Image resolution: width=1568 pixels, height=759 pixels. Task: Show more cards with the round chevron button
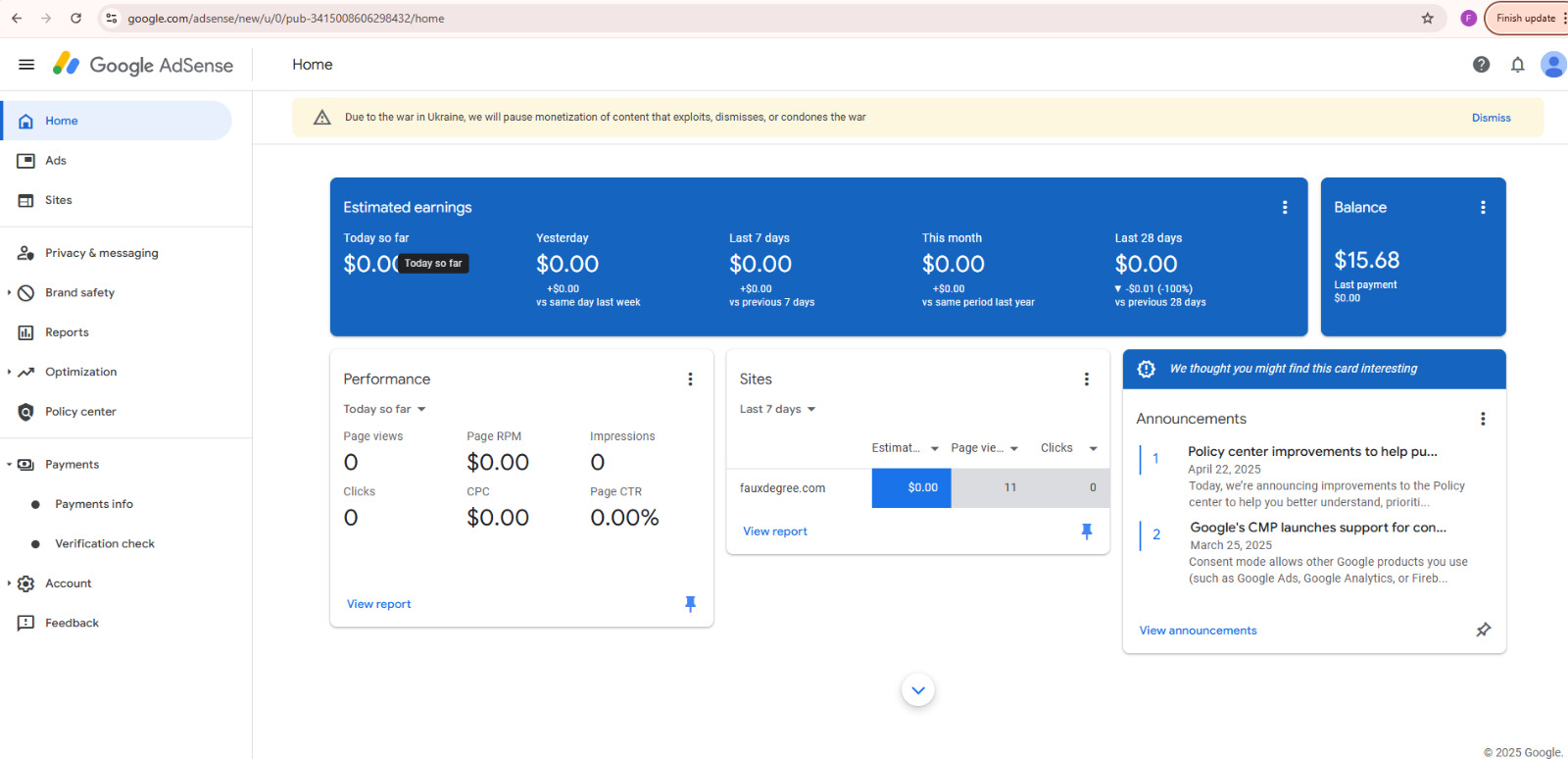coord(917,689)
